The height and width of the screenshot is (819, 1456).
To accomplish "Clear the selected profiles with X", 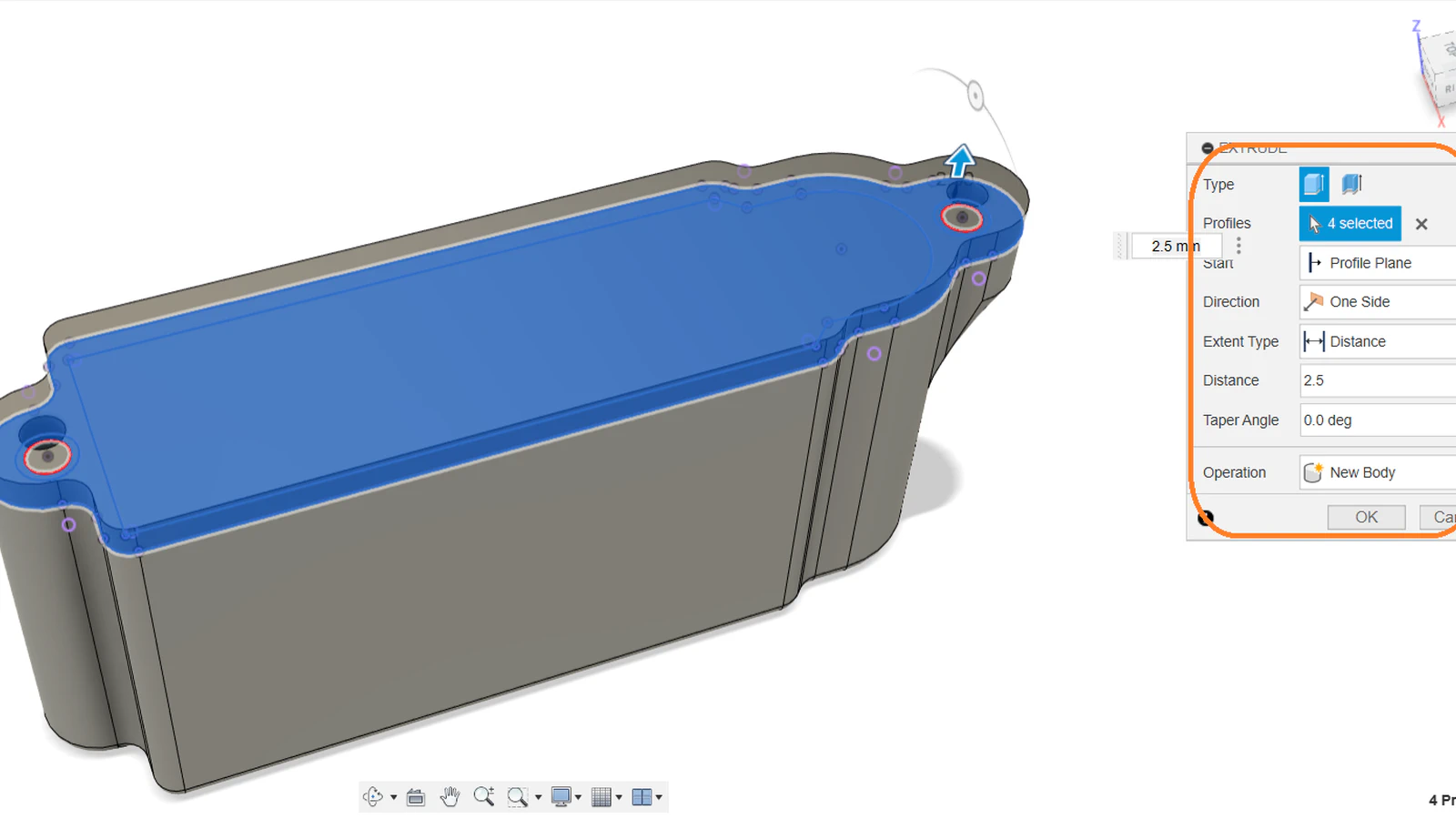I will click(x=1421, y=224).
